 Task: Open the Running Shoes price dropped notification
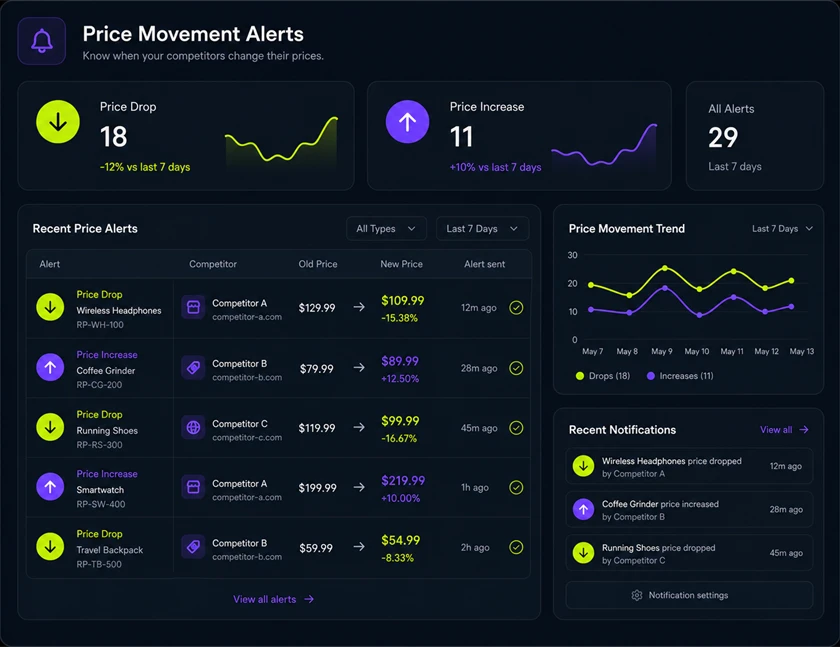[689, 553]
